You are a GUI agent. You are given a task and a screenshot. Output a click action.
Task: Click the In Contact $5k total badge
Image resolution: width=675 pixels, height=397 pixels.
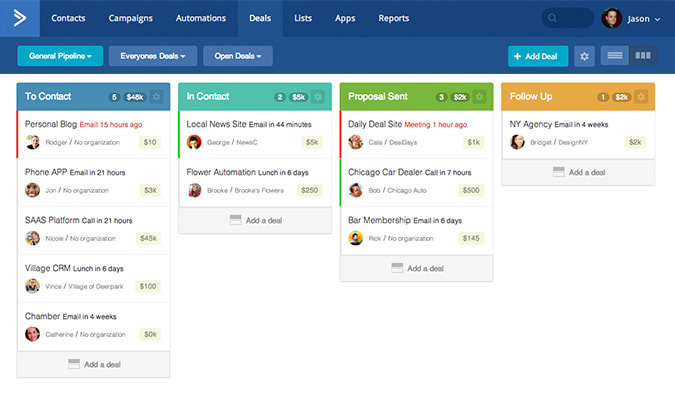(x=298, y=97)
